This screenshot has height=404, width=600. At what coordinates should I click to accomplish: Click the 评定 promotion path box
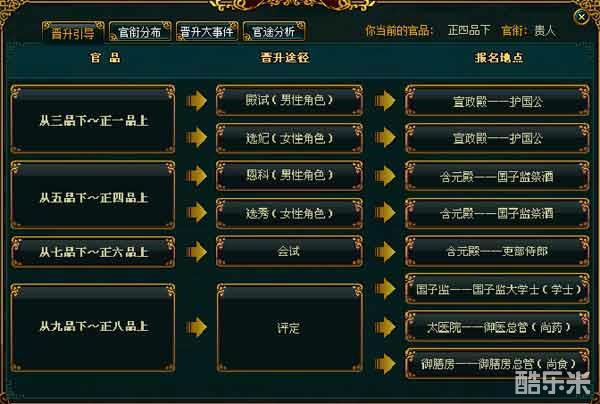[289, 327]
